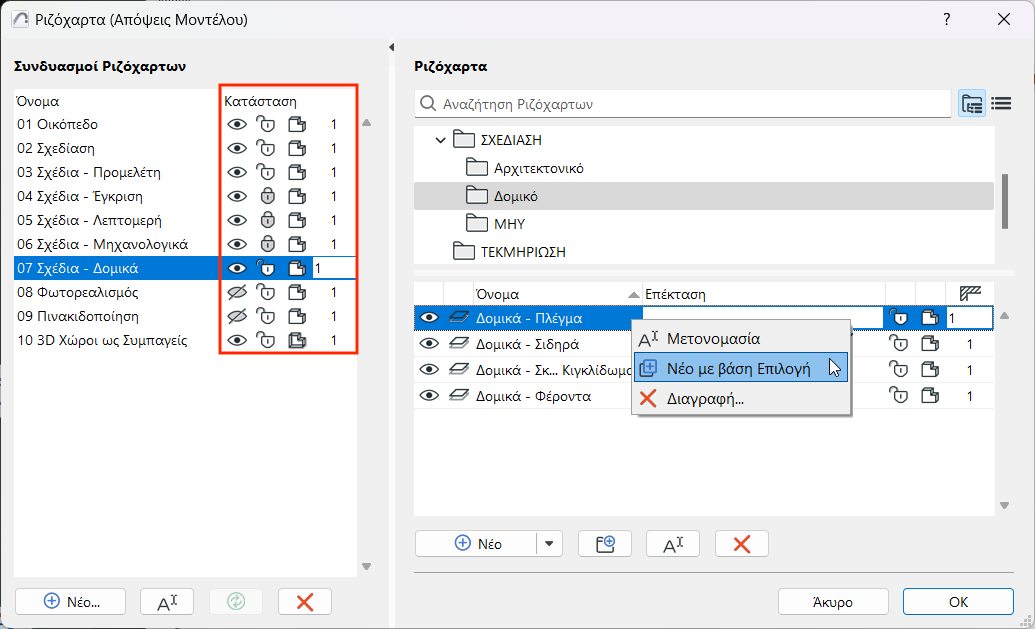
Task: Toggle visibility eye for 01 Οικόπεδο
Action: coord(237,124)
